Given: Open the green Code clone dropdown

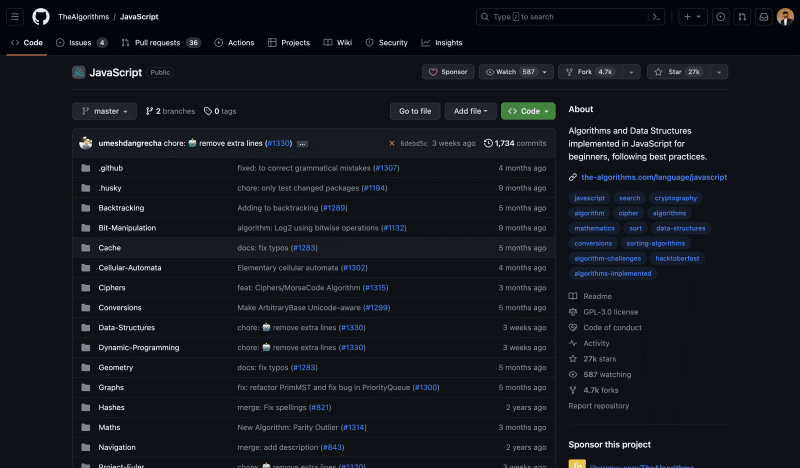Looking at the screenshot, I should 528,111.
